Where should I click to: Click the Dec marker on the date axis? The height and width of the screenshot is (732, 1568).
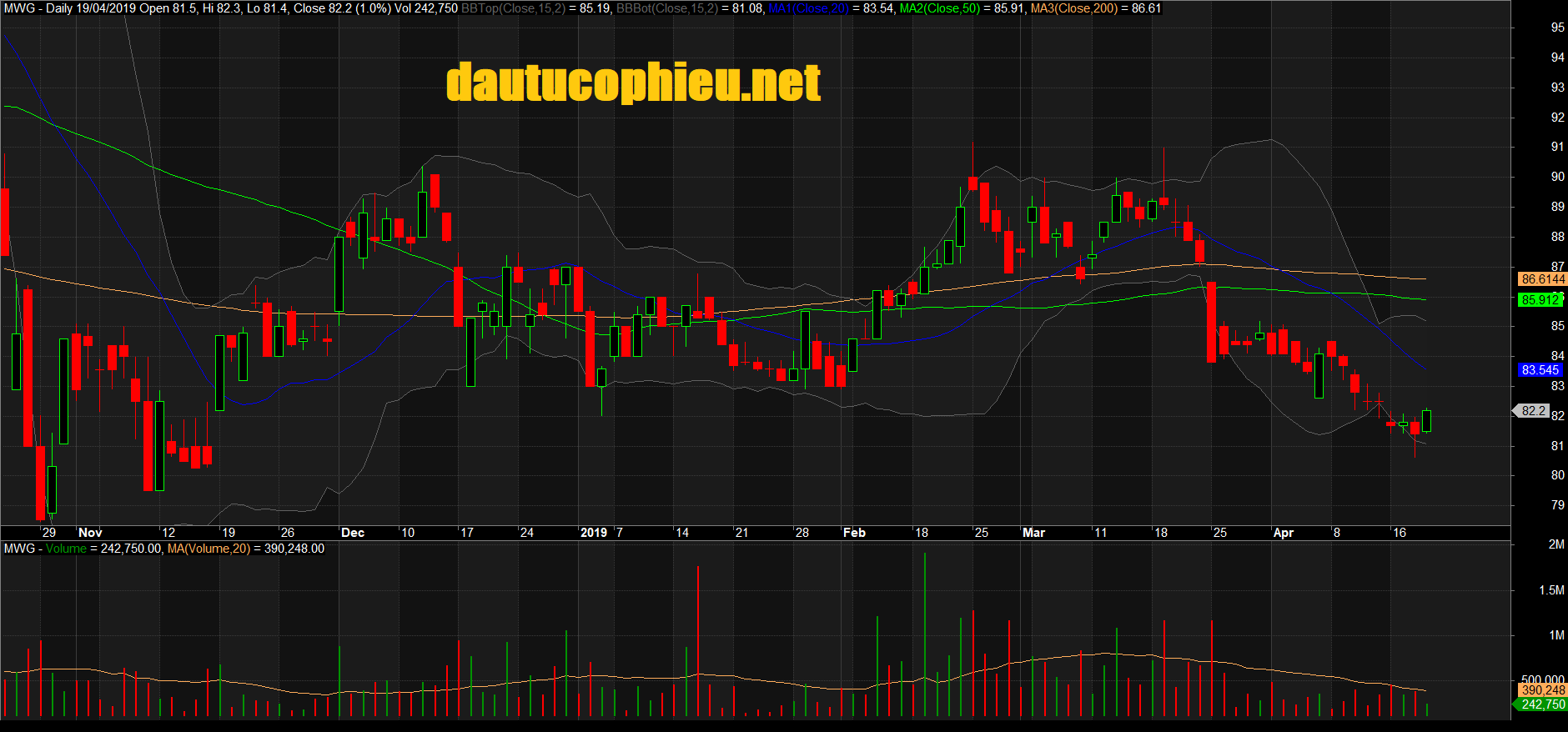tap(353, 533)
